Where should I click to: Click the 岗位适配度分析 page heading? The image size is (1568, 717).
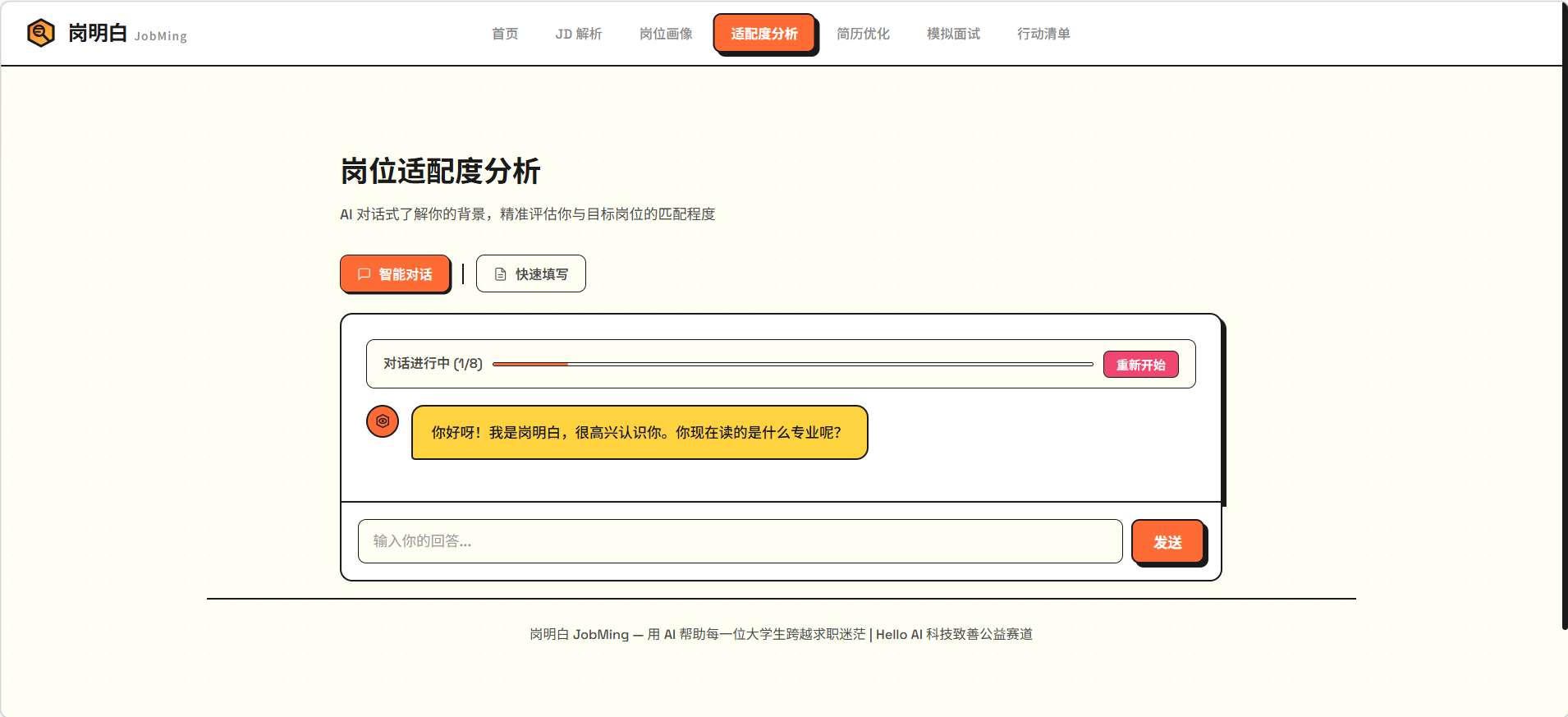point(440,171)
